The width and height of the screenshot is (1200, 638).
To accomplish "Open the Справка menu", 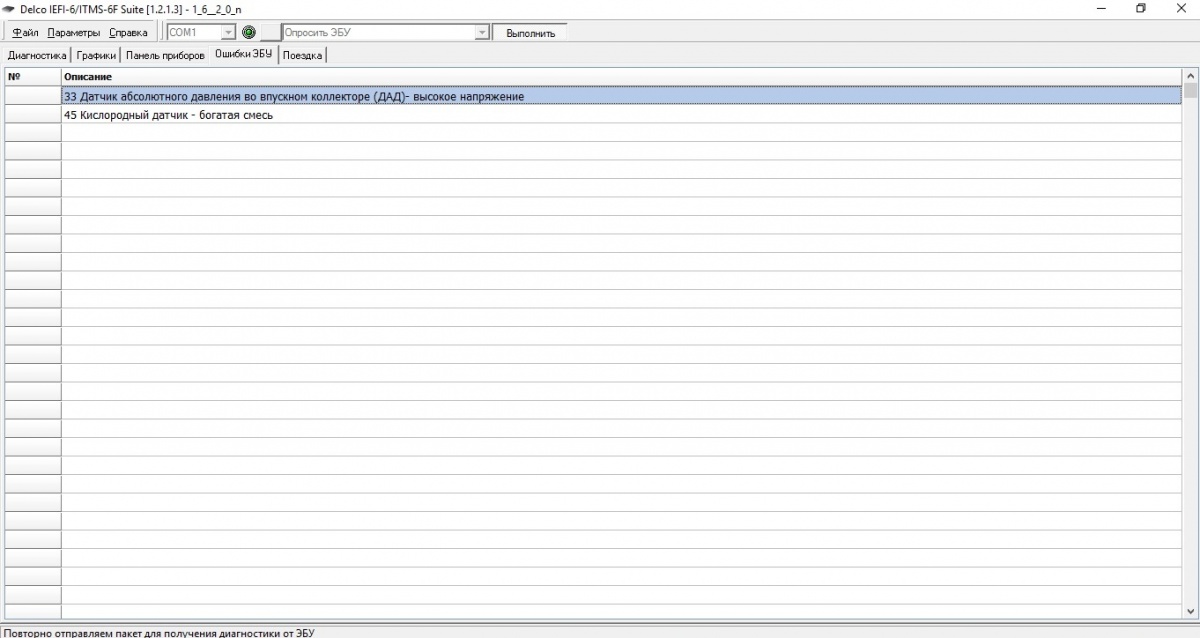I will [x=128, y=32].
